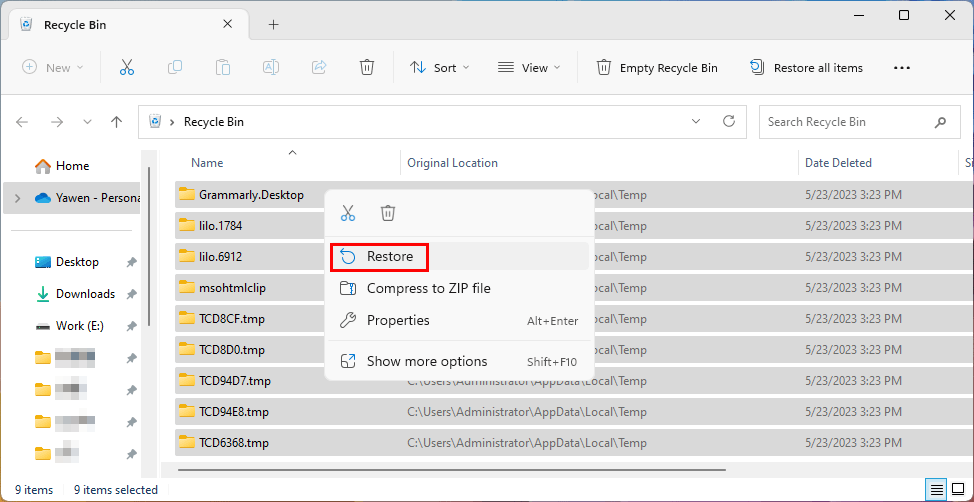The image size is (974, 502).
Task: Select Show more options
Action: click(x=427, y=361)
